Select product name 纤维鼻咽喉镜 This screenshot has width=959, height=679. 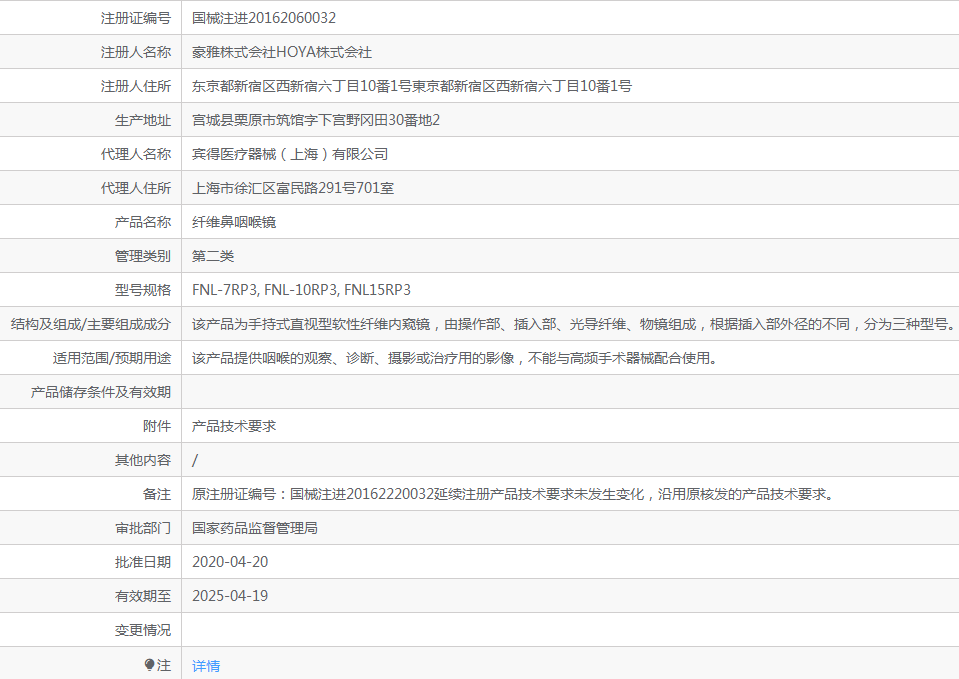pos(234,222)
